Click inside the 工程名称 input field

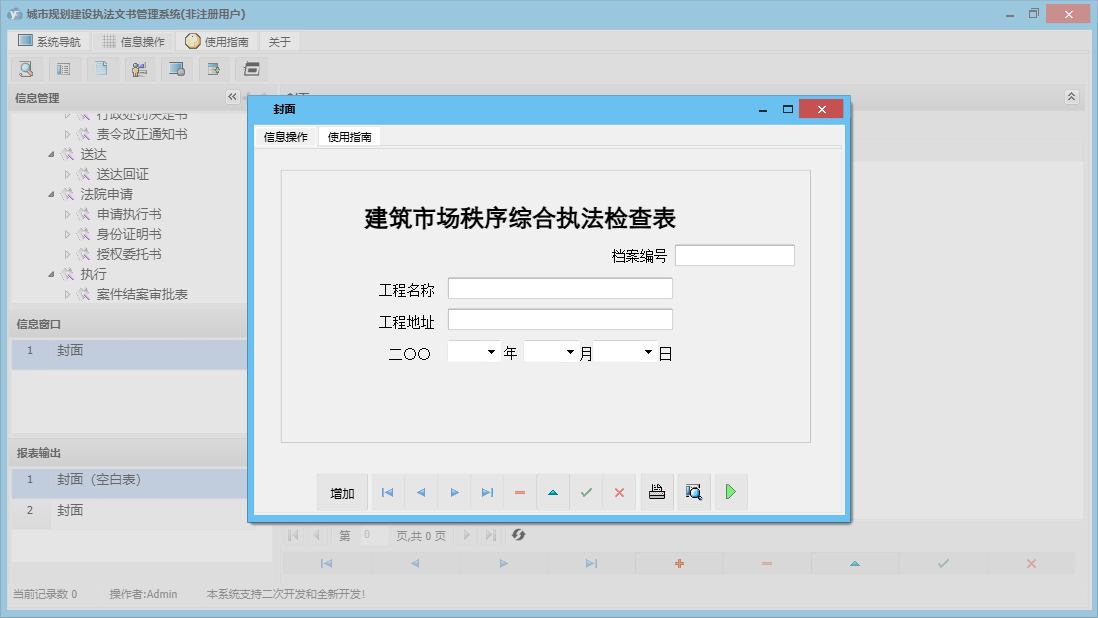coord(560,288)
